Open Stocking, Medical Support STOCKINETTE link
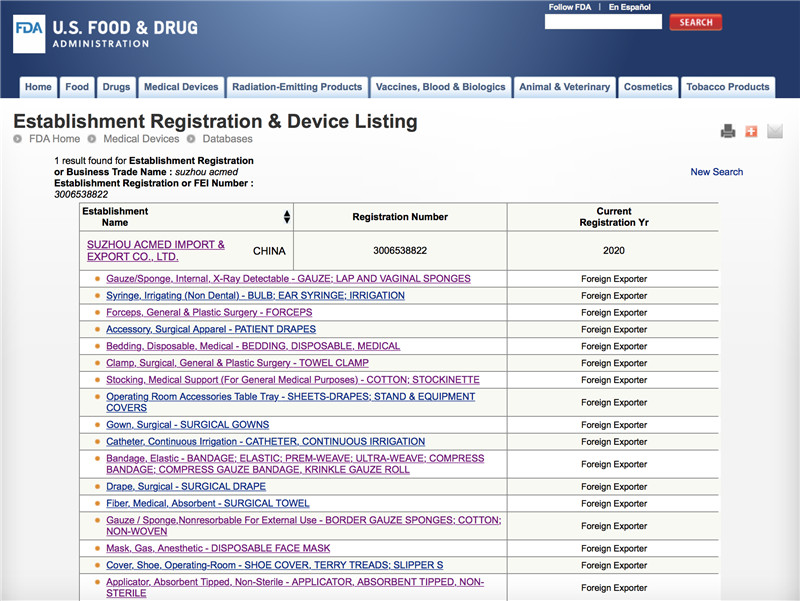This screenshot has width=800, height=601. tap(293, 380)
